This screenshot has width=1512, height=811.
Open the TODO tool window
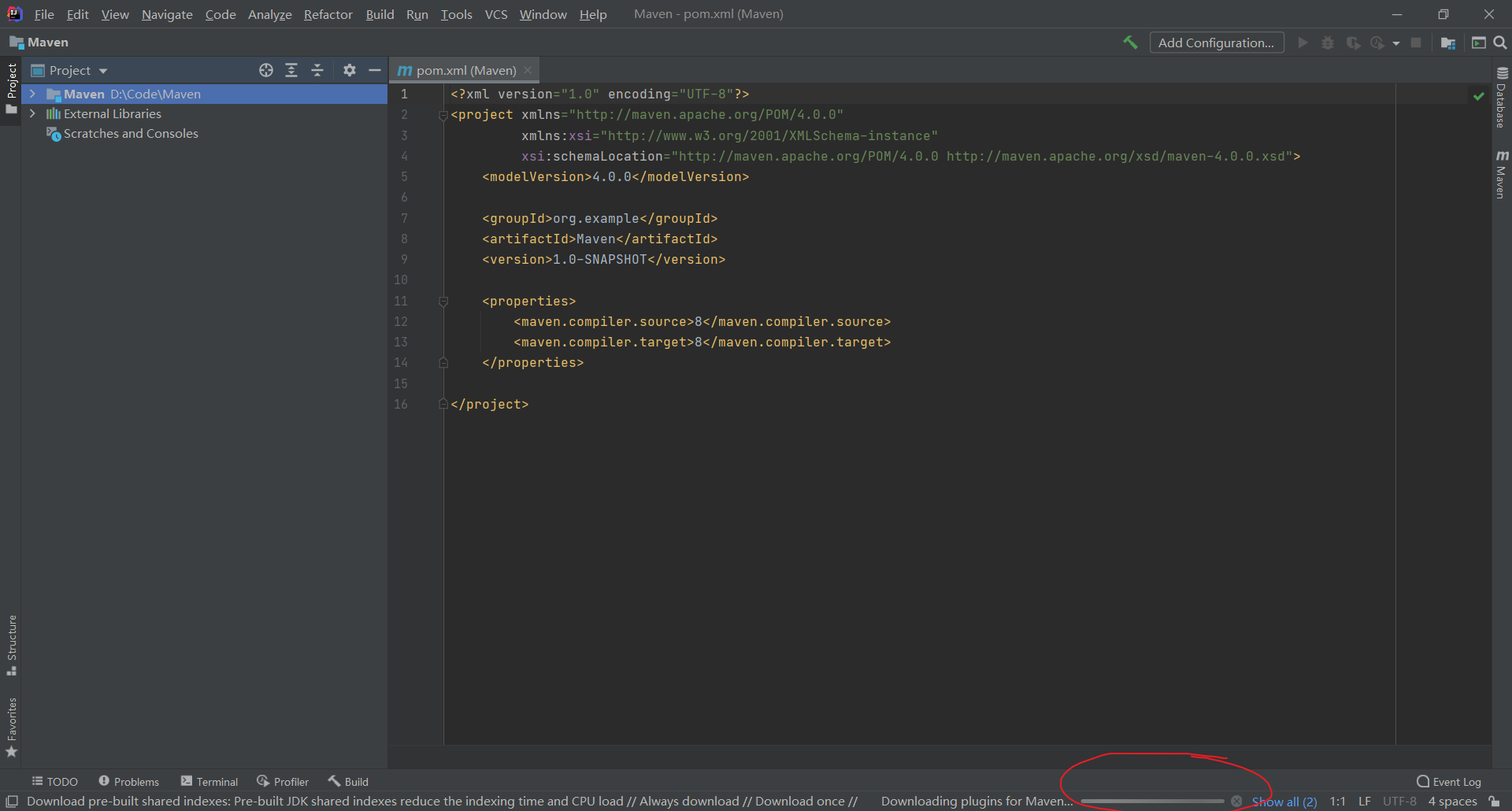54,781
